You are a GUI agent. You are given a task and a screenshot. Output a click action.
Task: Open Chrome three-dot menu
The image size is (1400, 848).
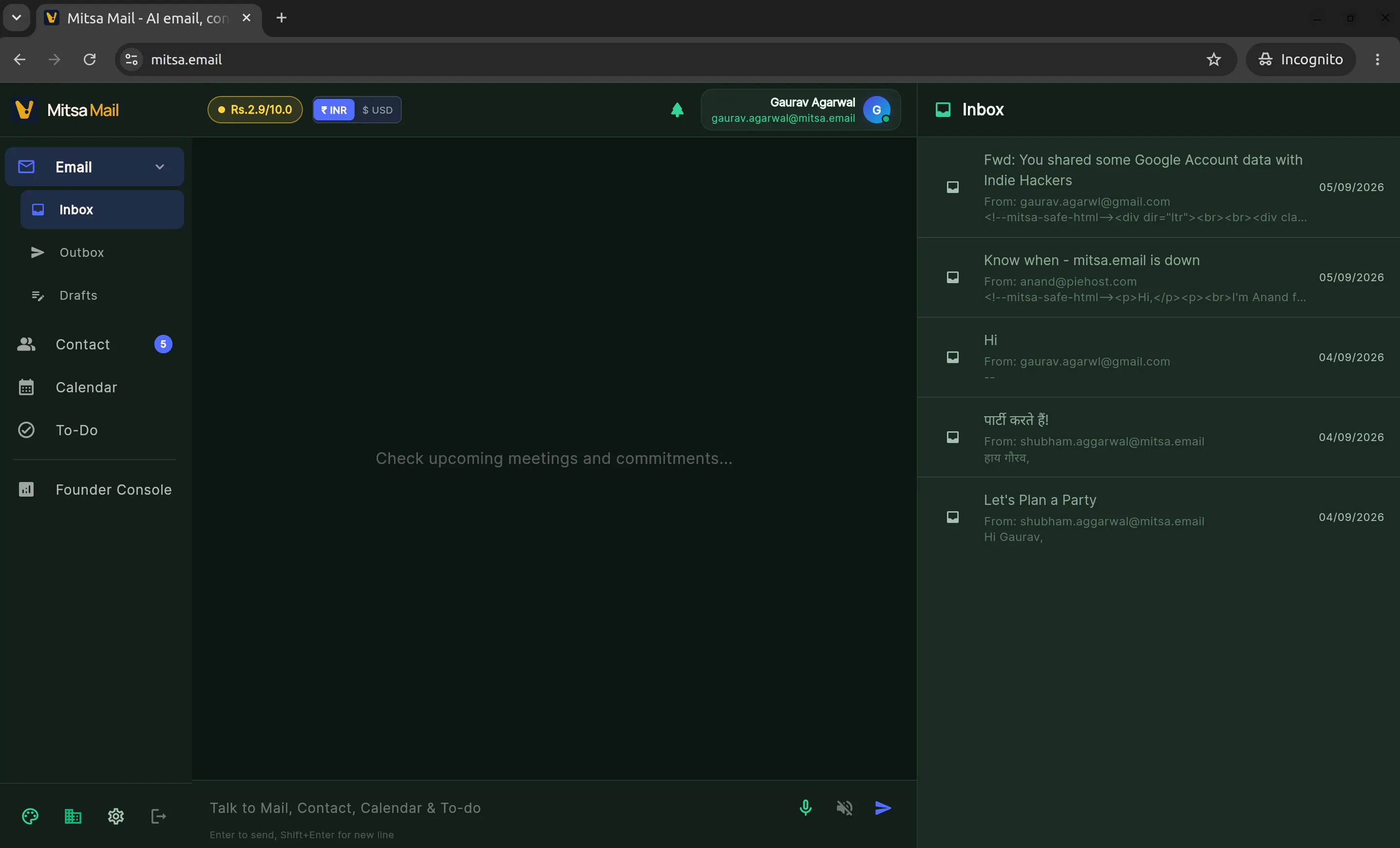pyautogui.click(x=1377, y=59)
